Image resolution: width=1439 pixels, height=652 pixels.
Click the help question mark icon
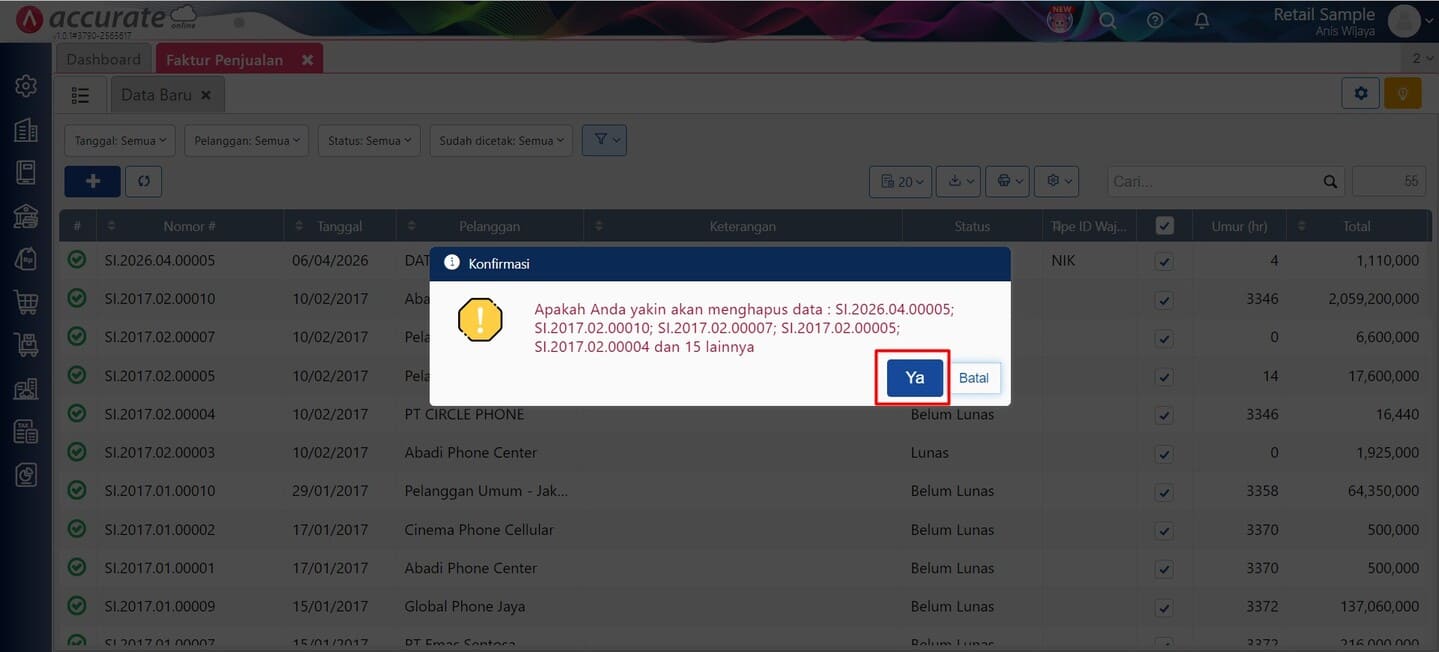[1154, 20]
